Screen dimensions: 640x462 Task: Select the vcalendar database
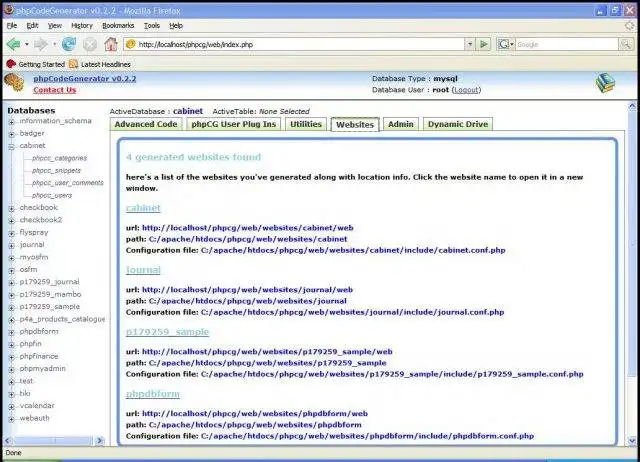pos(37,405)
